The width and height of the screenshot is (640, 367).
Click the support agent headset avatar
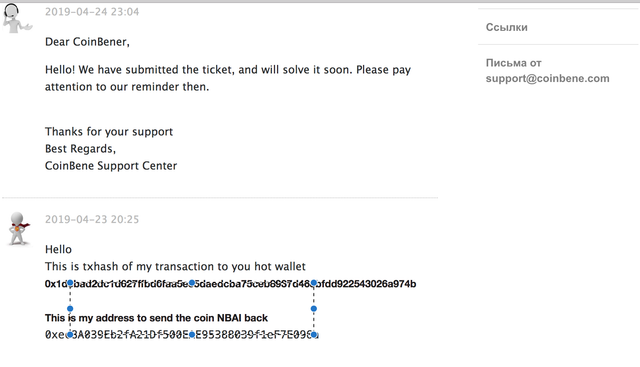16,18
